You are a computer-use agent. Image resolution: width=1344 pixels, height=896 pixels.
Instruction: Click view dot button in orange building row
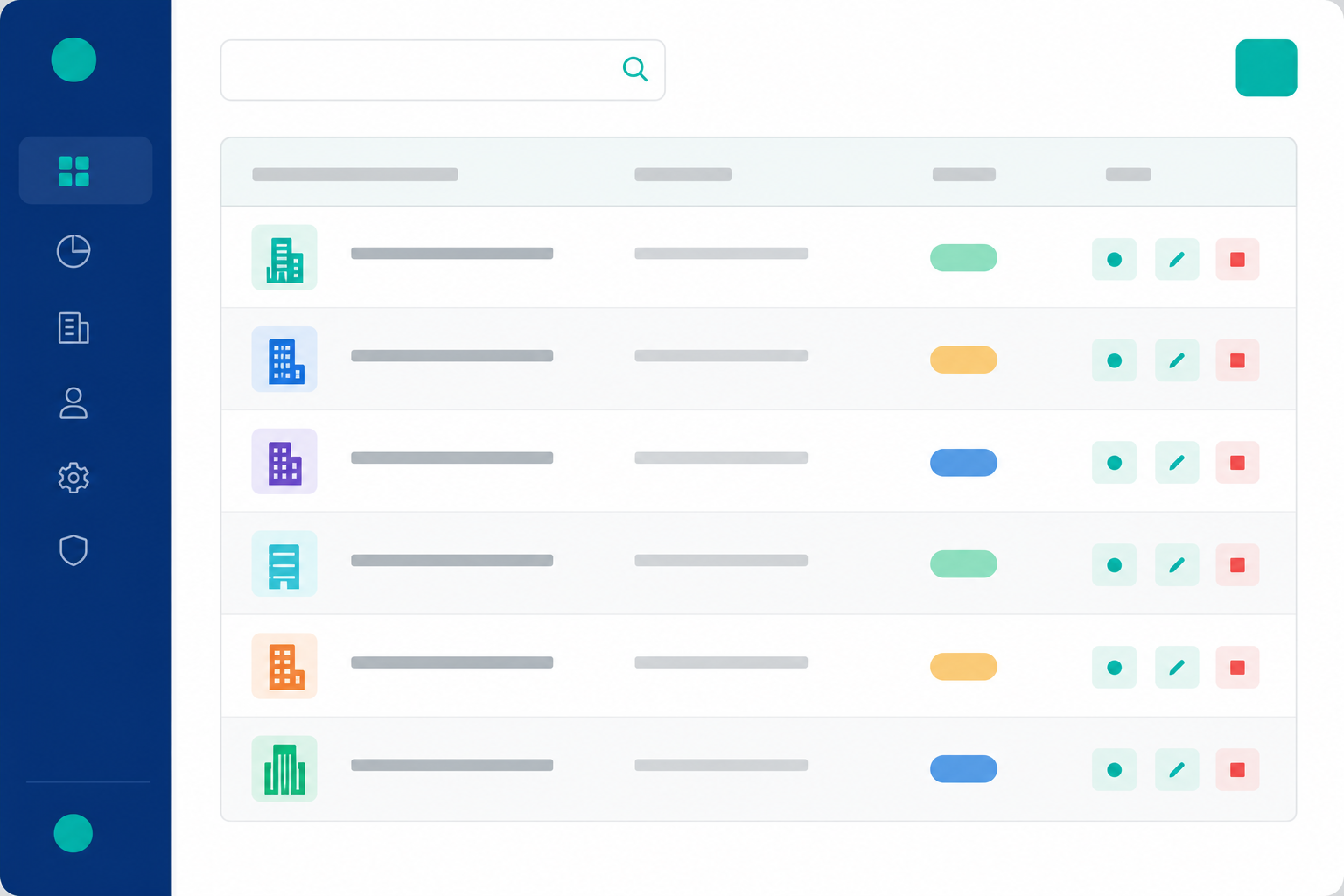click(x=1114, y=668)
